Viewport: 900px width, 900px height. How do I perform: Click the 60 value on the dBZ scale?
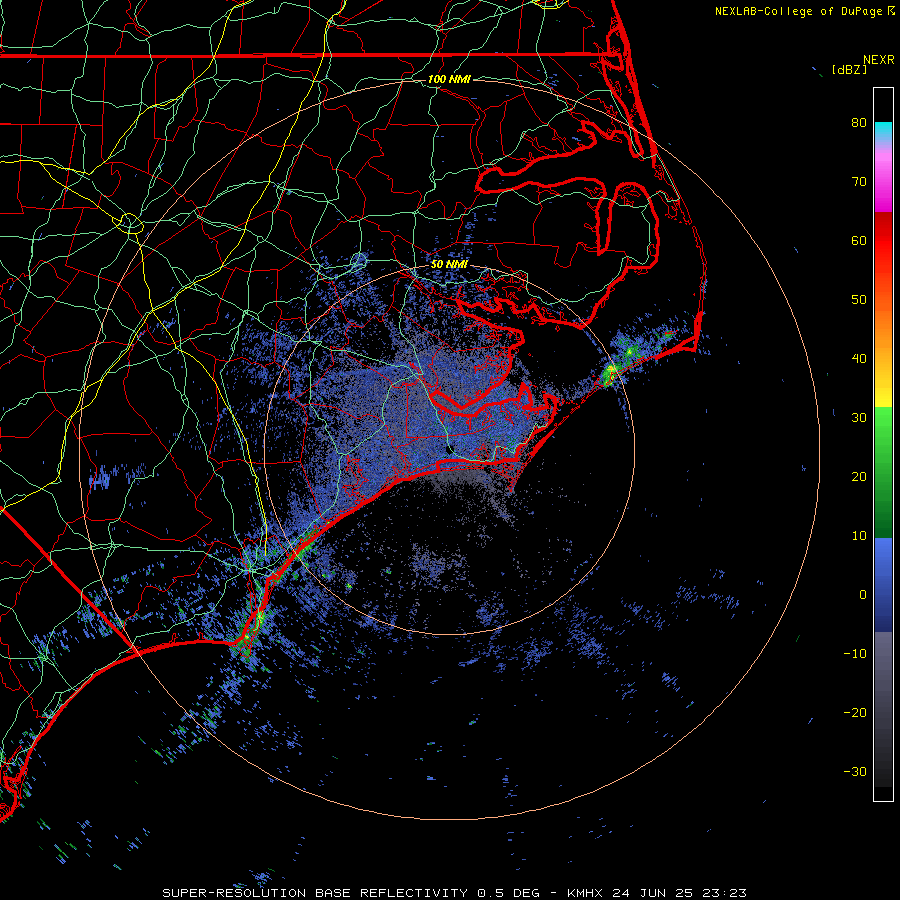tap(859, 240)
